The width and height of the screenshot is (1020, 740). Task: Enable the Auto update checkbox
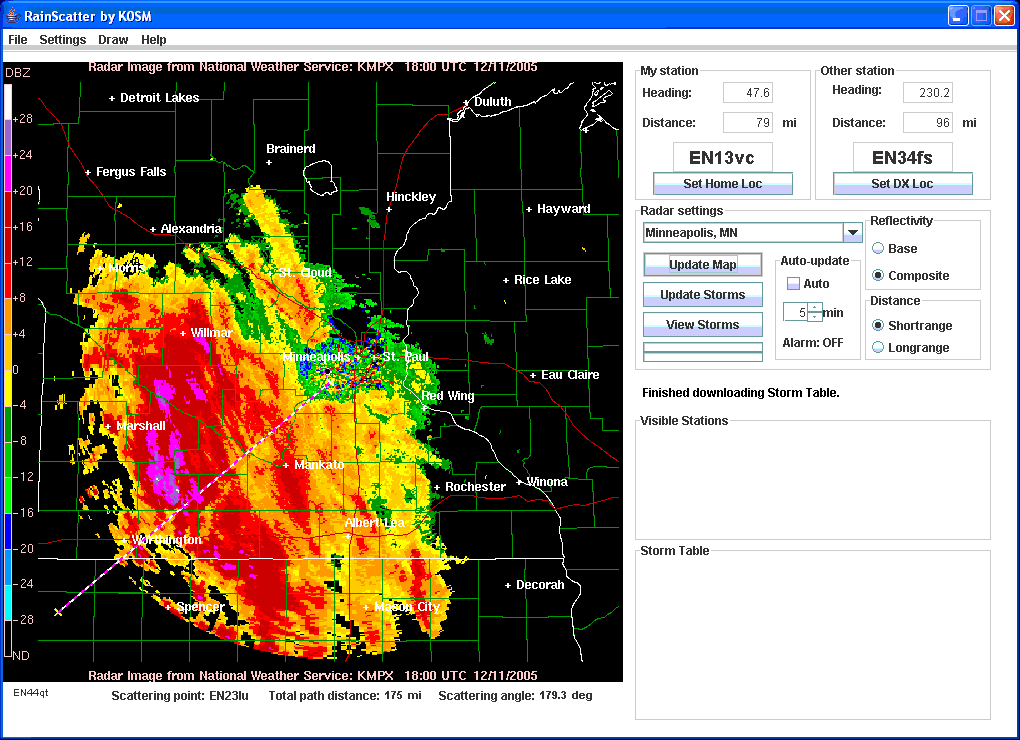click(x=793, y=284)
